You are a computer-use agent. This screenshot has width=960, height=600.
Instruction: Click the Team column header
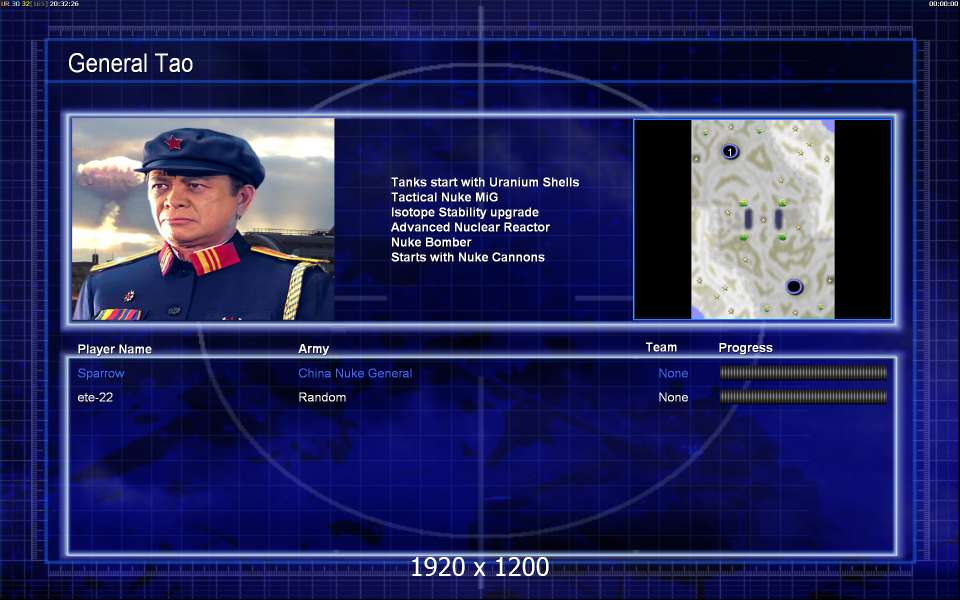[661, 347]
